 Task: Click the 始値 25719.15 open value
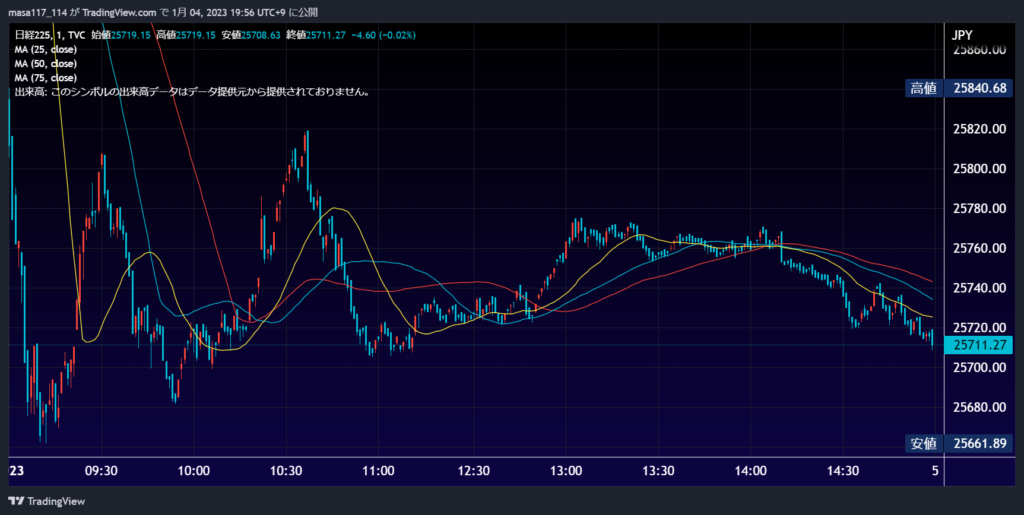point(121,35)
